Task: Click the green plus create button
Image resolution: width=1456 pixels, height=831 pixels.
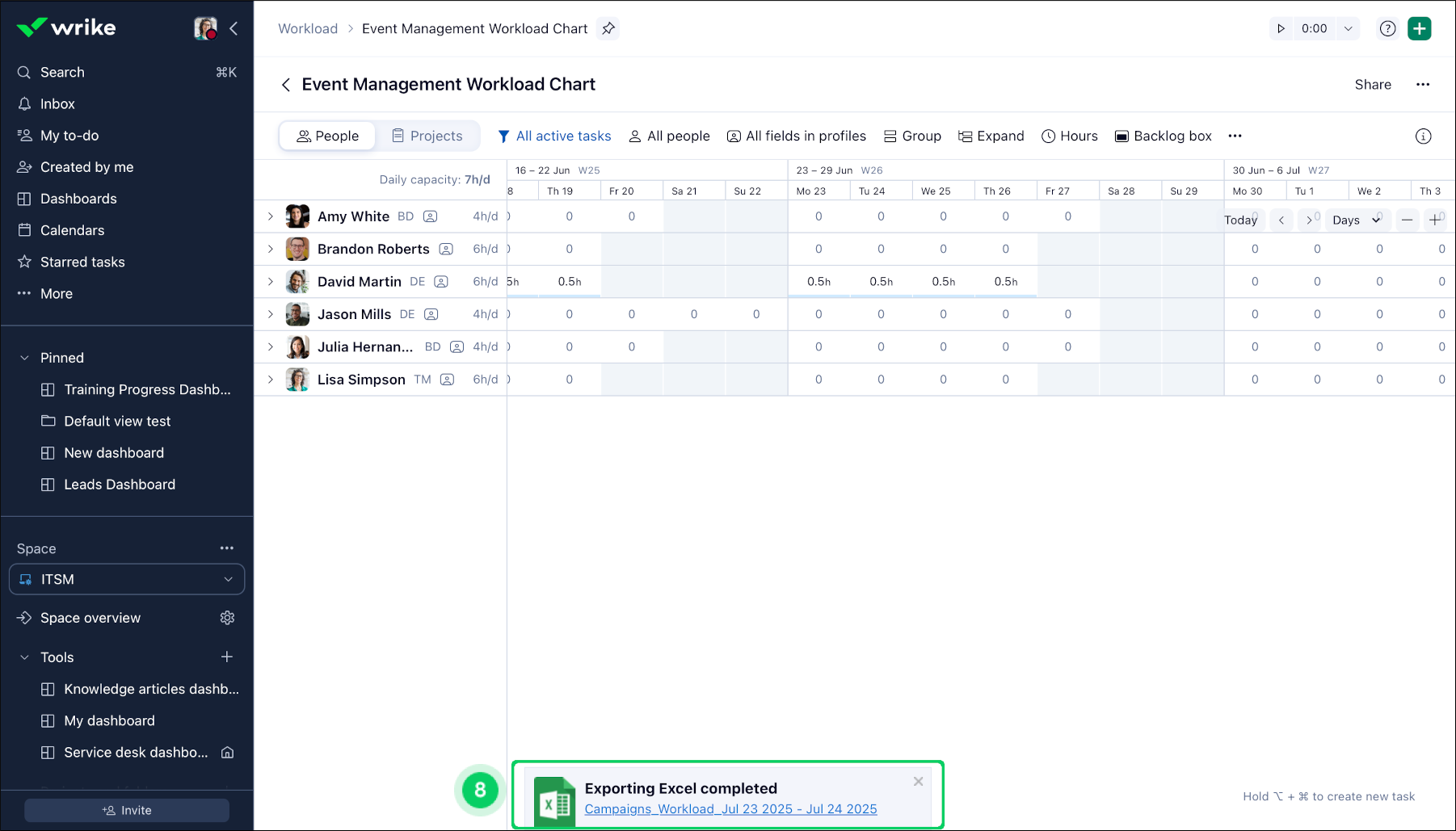Action: (1419, 29)
